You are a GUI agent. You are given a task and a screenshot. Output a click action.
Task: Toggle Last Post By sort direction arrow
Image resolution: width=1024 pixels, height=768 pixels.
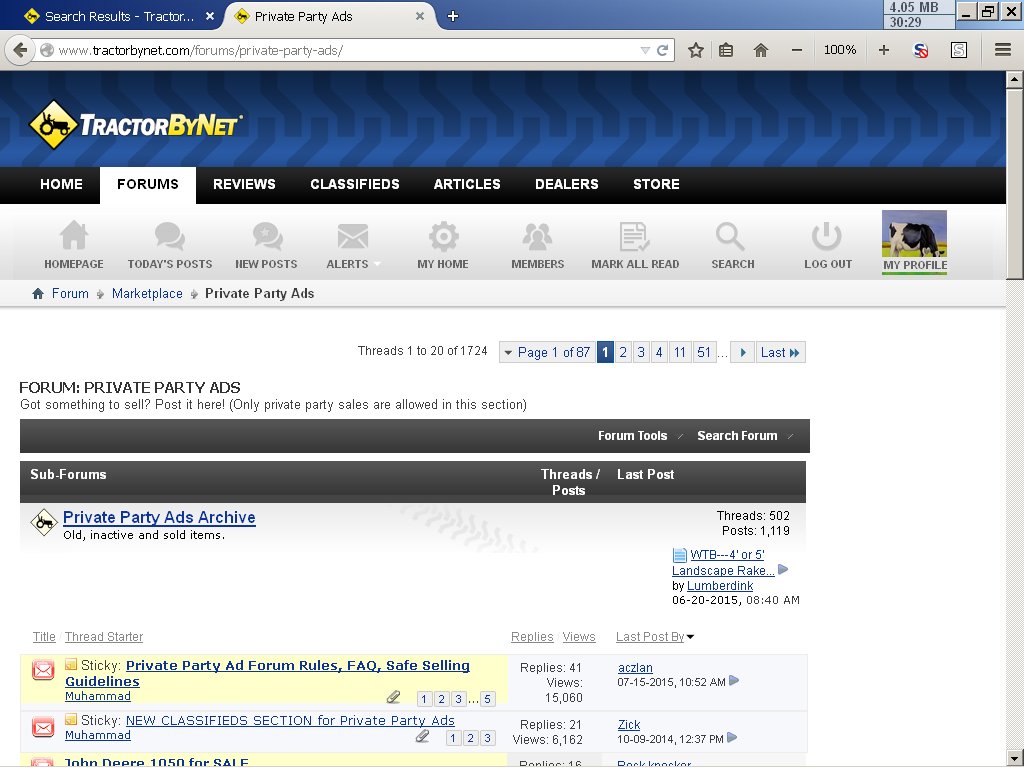(x=690, y=637)
